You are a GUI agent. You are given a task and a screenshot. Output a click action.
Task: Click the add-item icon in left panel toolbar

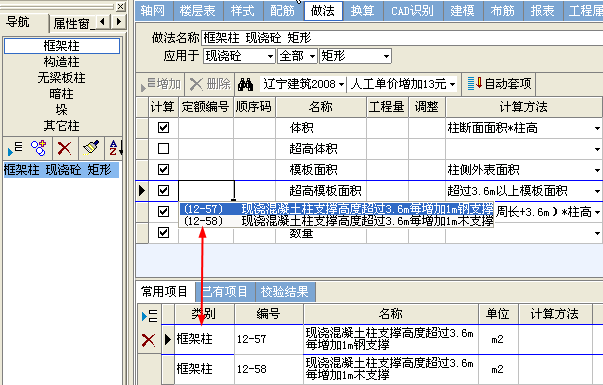point(15,148)
